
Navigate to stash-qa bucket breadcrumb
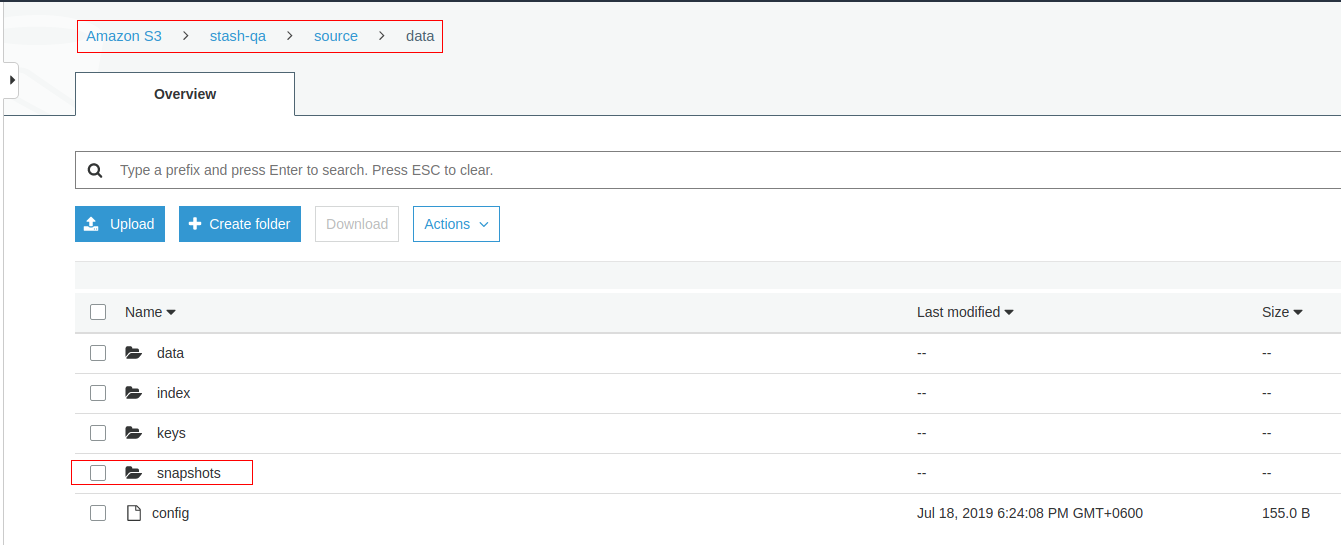[x=238, y=36]
